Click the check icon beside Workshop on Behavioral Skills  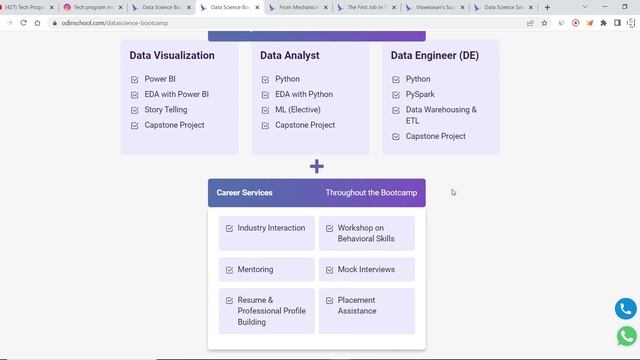(x=329, y=229)
